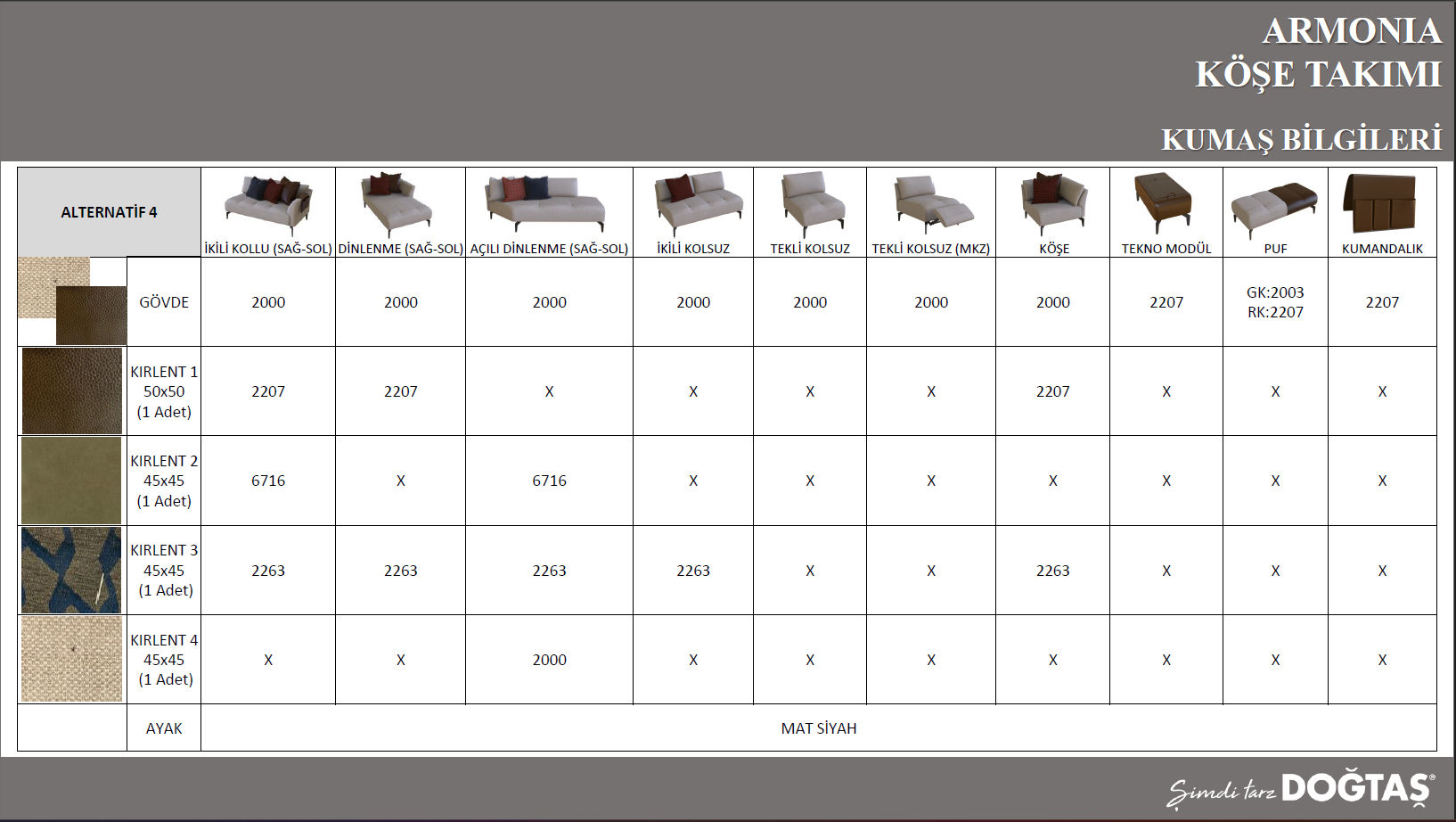1456x822 pixels.
Task: Click the AÇILI DİNLENME KIRLENT 2 value 6716
Action: (x=550, y=481)
